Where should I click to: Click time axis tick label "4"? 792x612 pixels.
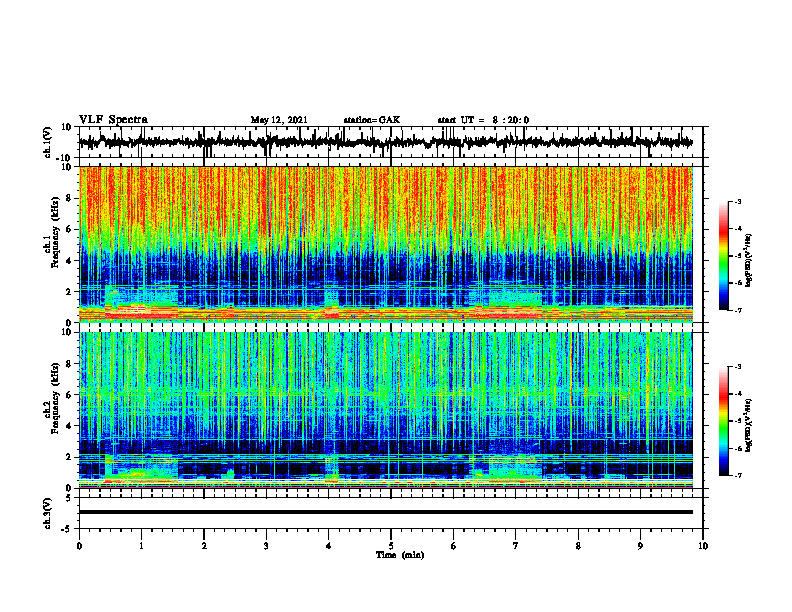pyautogui.click(x=328, y=546)
